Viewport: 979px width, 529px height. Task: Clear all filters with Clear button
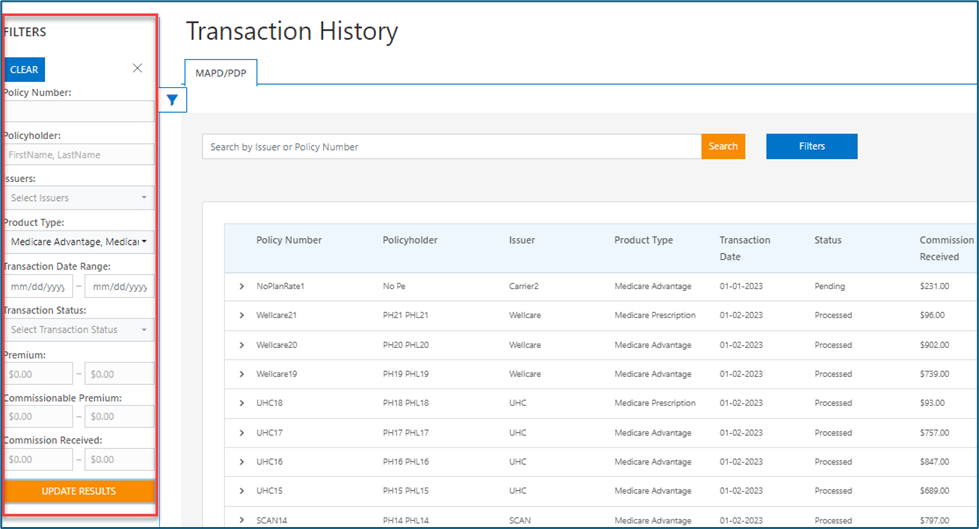point(24,70)
